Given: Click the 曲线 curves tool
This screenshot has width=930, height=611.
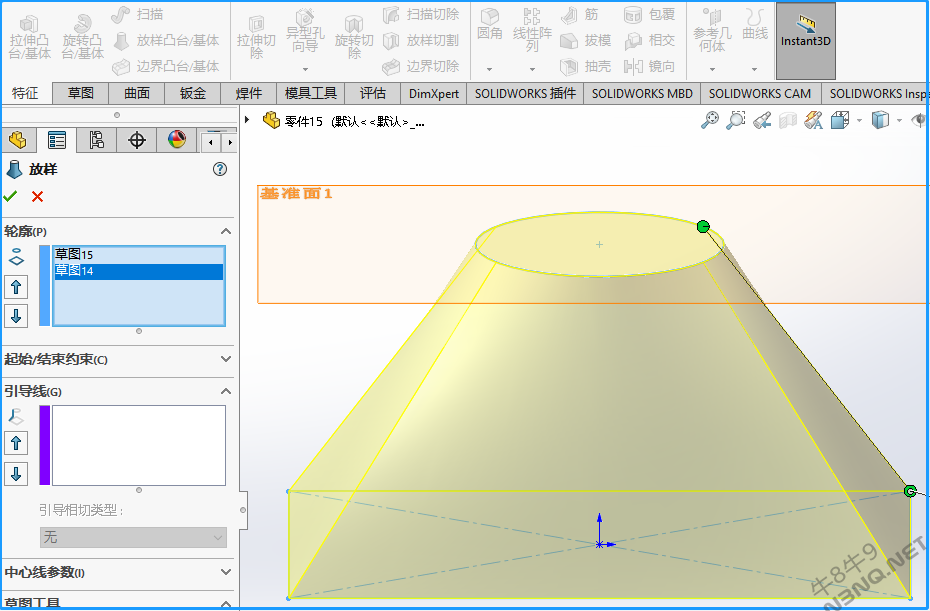Looking at the screenshot, I should point(755,25).
